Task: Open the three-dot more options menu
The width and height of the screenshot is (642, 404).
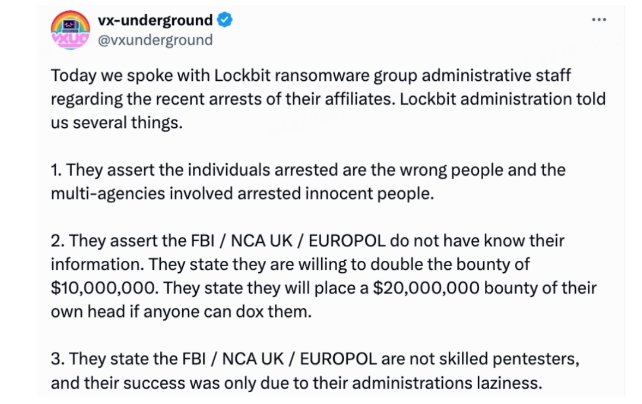Action: [x=599, y=20]
